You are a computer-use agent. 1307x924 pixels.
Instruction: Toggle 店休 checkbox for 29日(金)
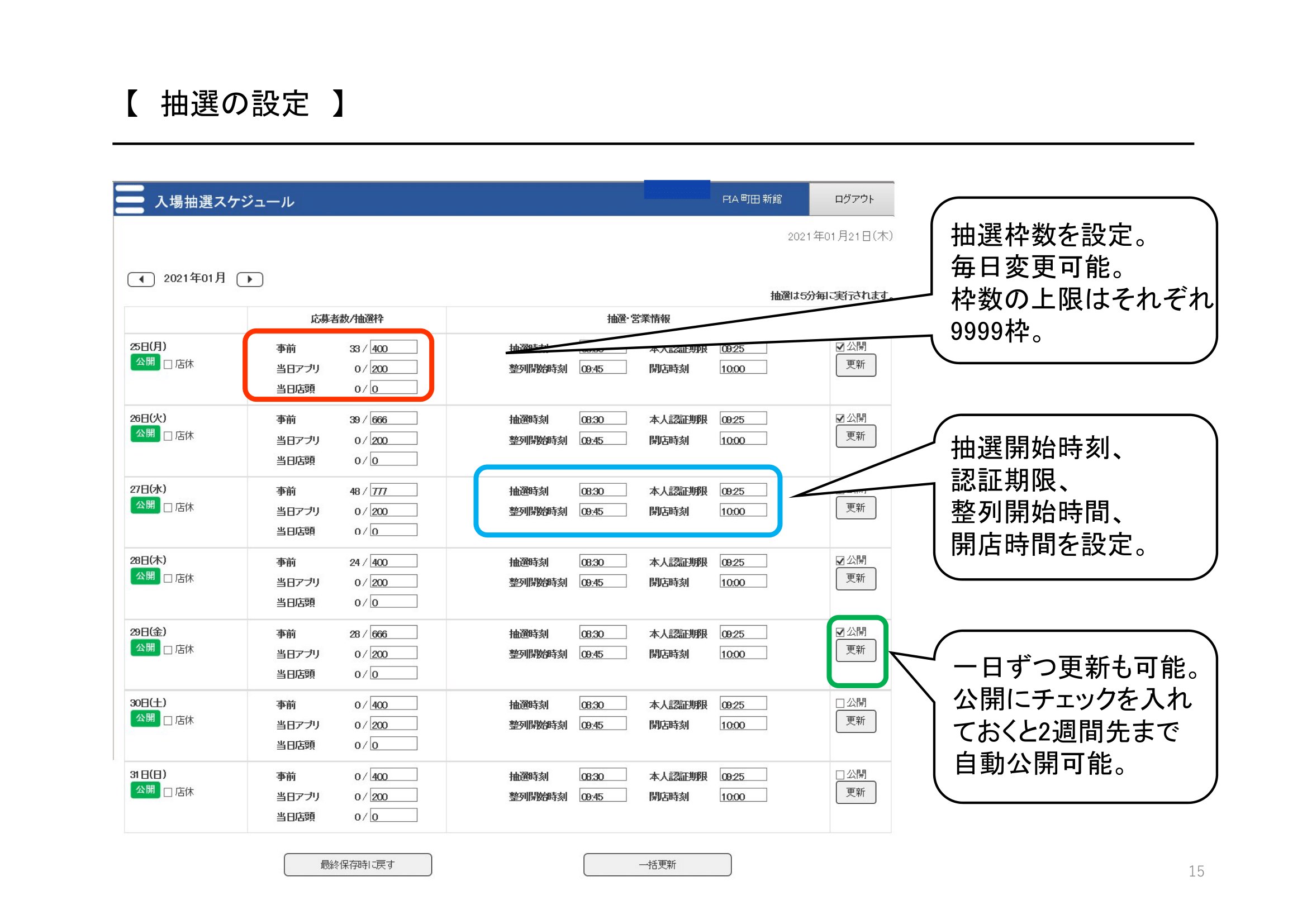coord(168,650)
